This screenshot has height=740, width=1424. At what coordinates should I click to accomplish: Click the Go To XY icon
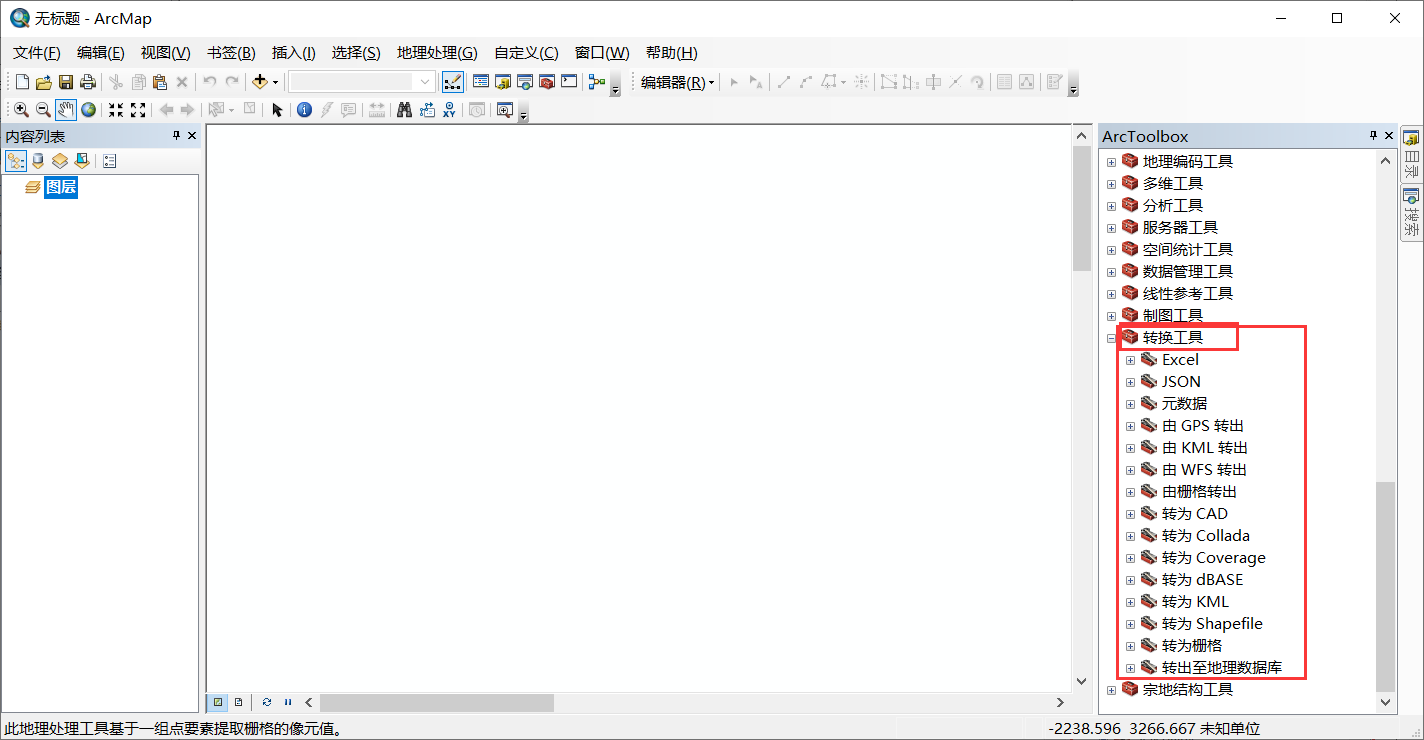point(449,110)
